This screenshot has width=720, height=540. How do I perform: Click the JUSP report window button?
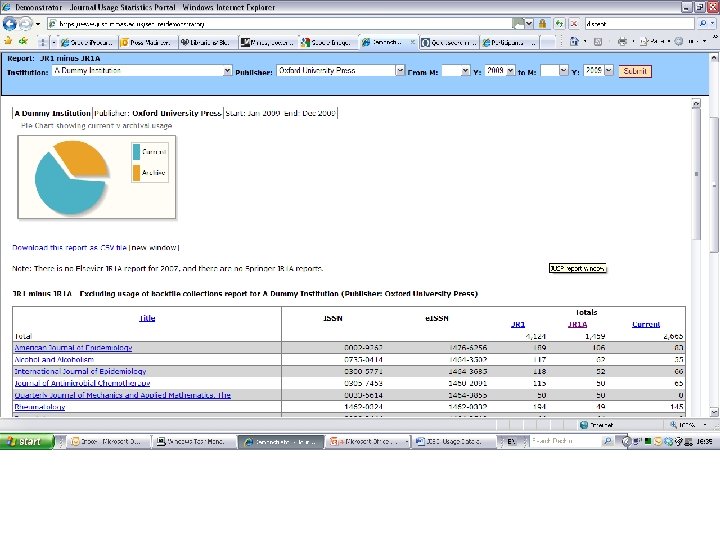click(578, 268)
